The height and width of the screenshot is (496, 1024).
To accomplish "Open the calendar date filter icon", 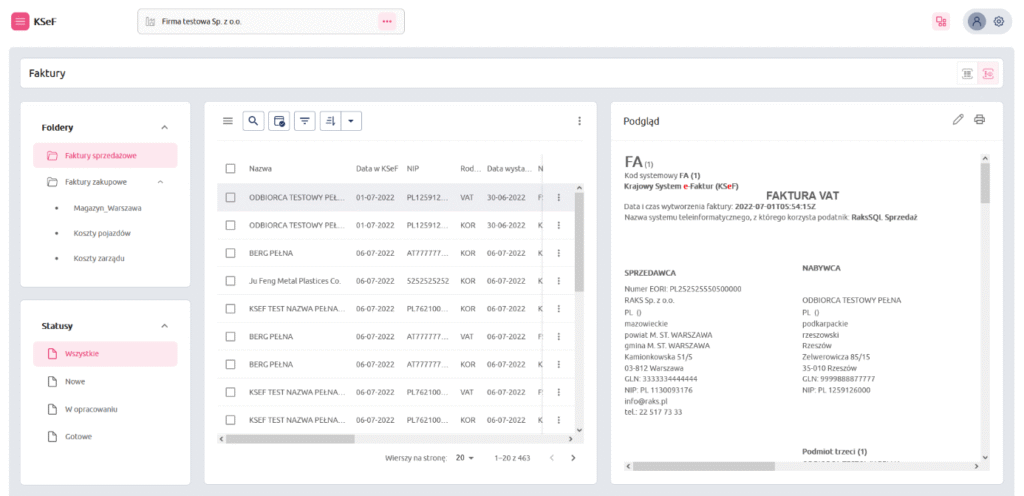I will point(280,121).
